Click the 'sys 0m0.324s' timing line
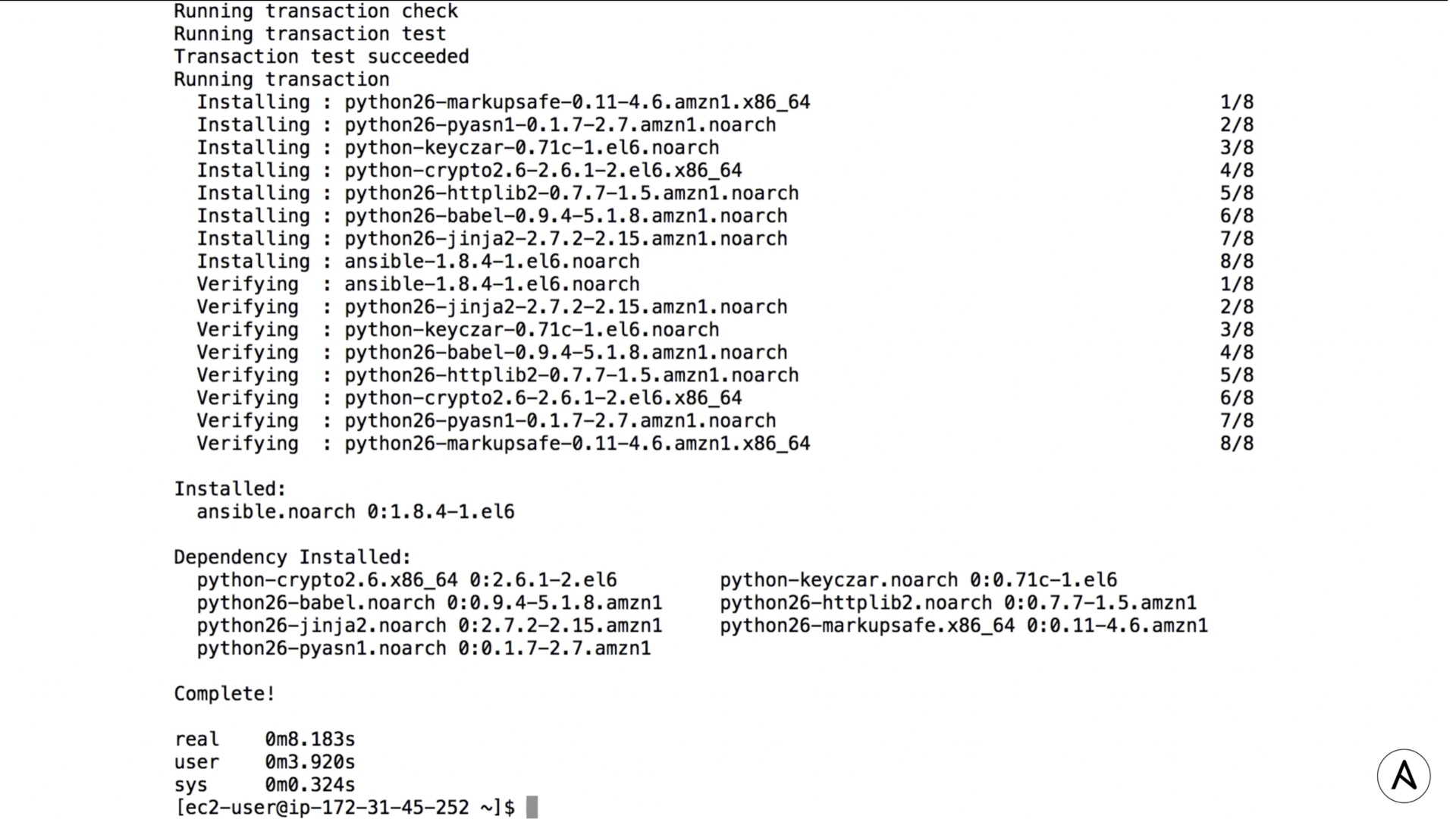This screenshot has height=819, width=1456. [x=265, y=785]
